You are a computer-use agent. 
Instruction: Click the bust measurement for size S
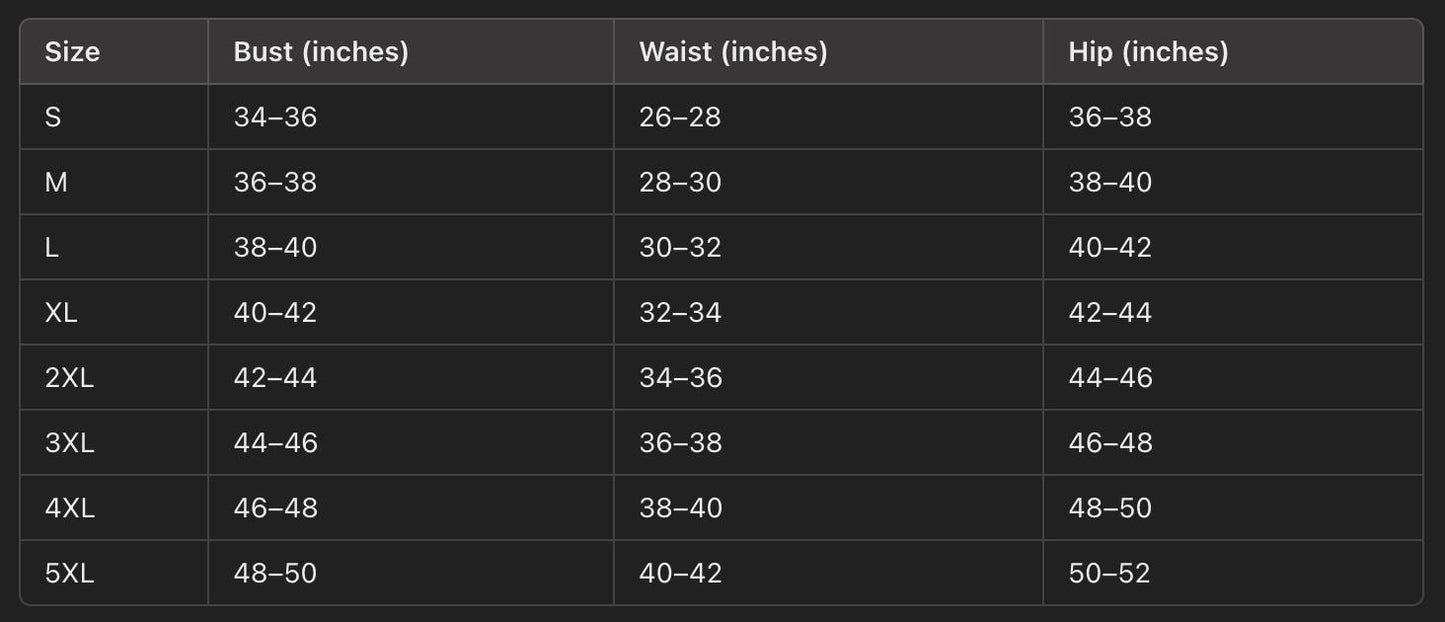click(275, 117)
